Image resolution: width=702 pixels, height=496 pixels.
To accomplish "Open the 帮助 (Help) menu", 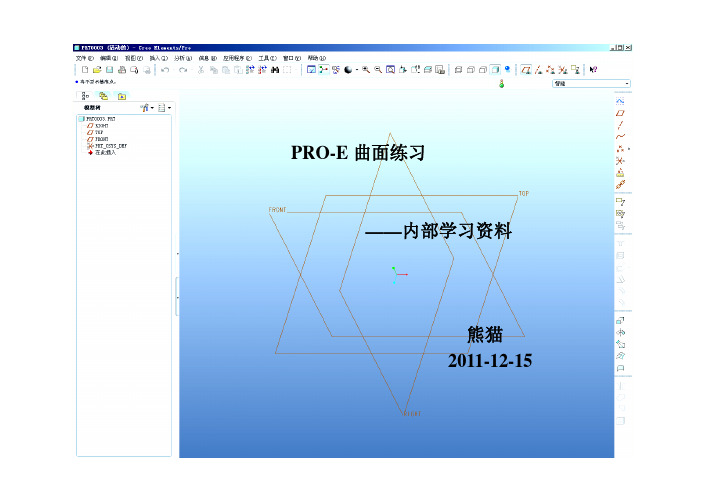I will tap(317, 58).
